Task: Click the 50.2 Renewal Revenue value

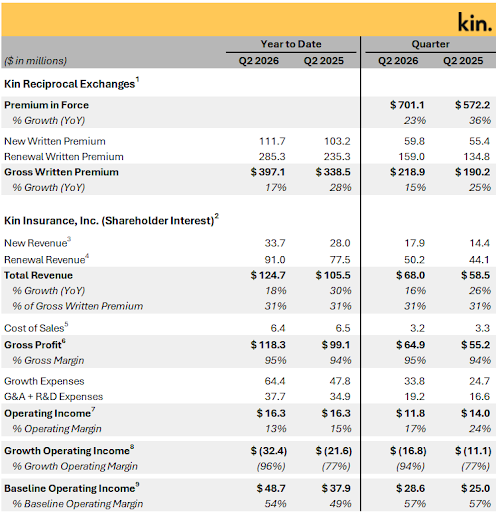Action: pyautogui.click(x=414, y=260)
